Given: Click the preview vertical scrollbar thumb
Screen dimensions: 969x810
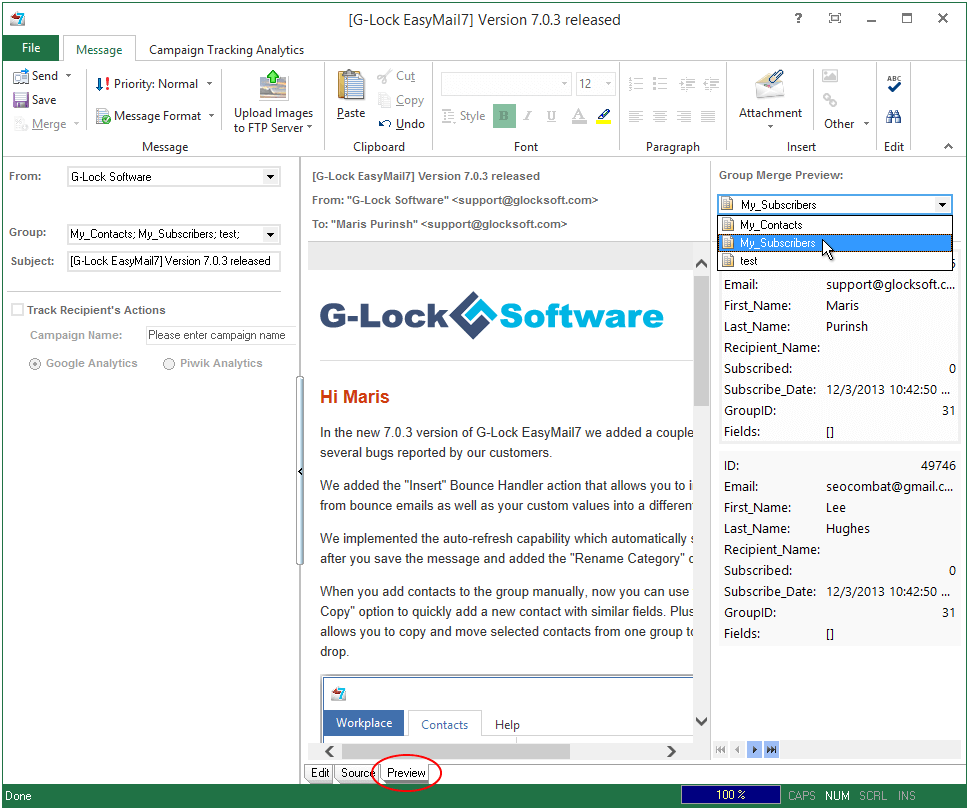Looking at the screenshot, I should pyautogui.click(x=701, y=340).
